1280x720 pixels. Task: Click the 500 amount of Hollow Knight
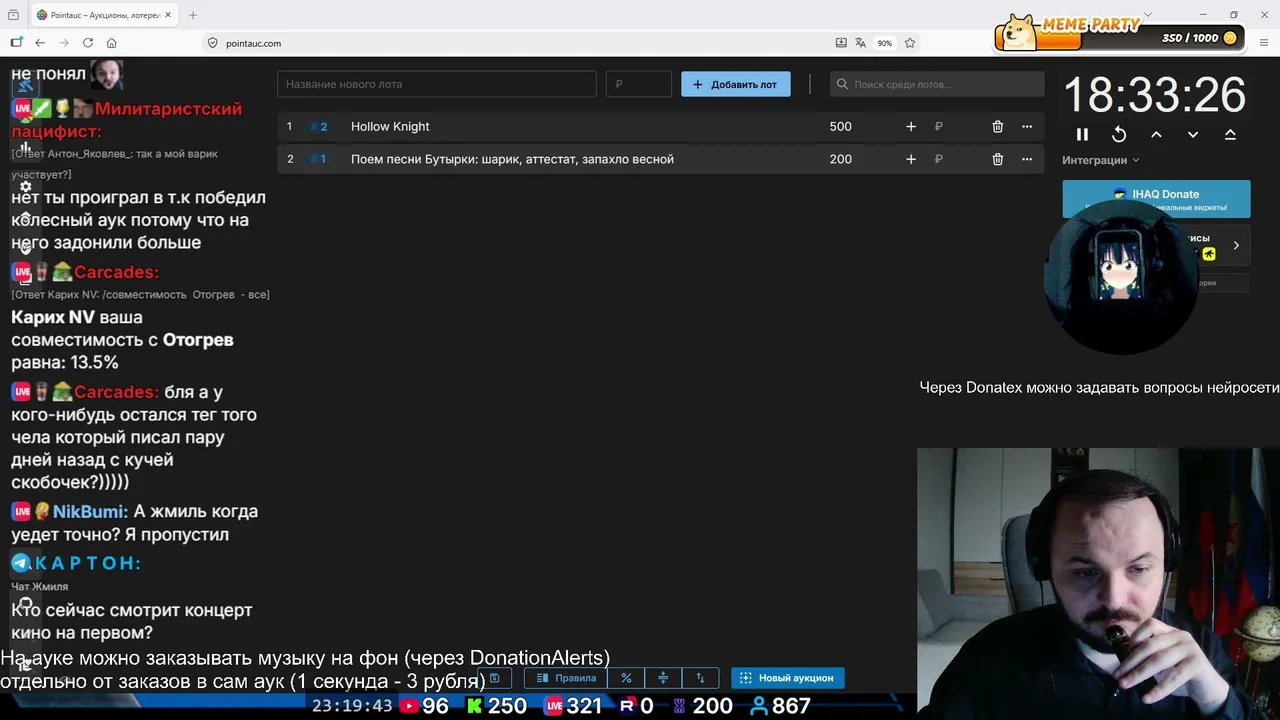pos(840,127)
